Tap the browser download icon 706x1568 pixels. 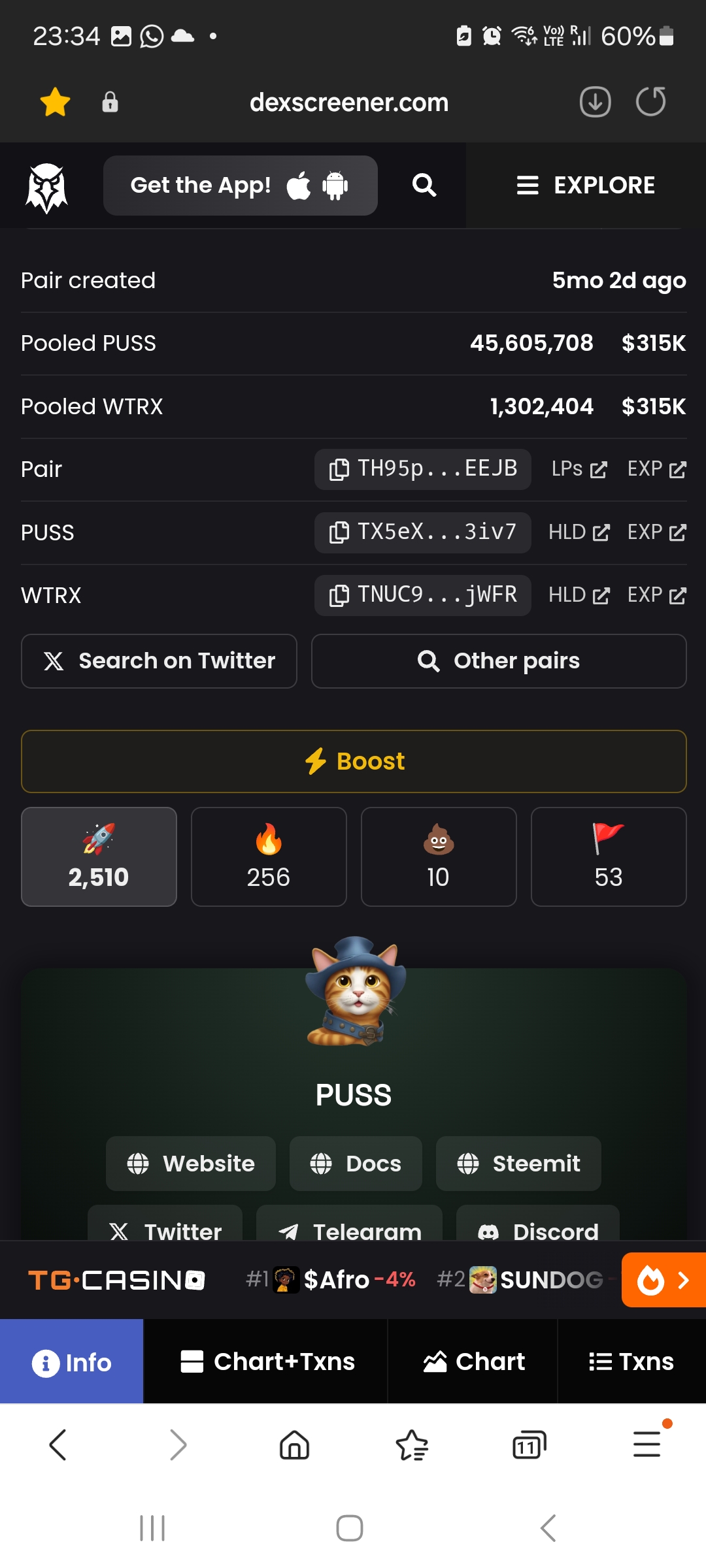(x=595, y=102)
